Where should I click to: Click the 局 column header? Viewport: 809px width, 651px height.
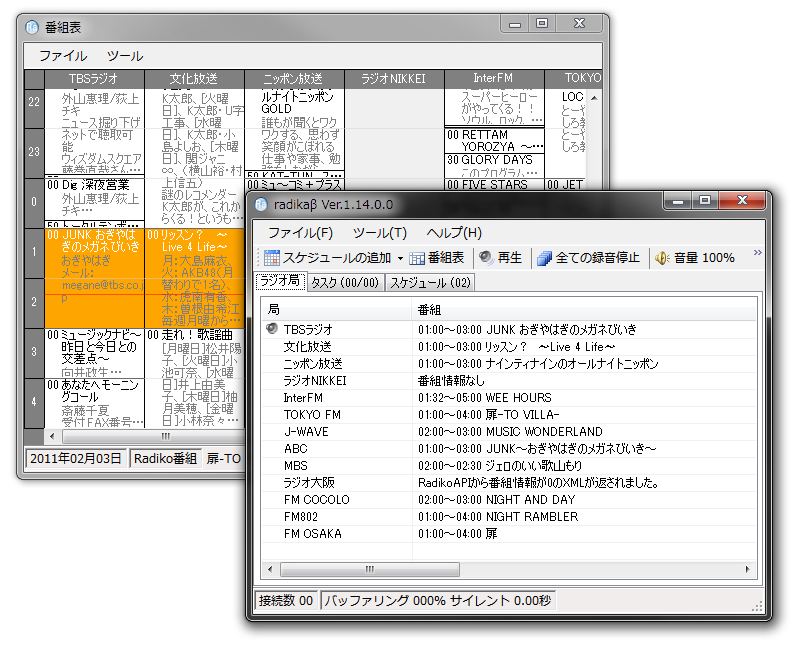click(x=336, y=310)
